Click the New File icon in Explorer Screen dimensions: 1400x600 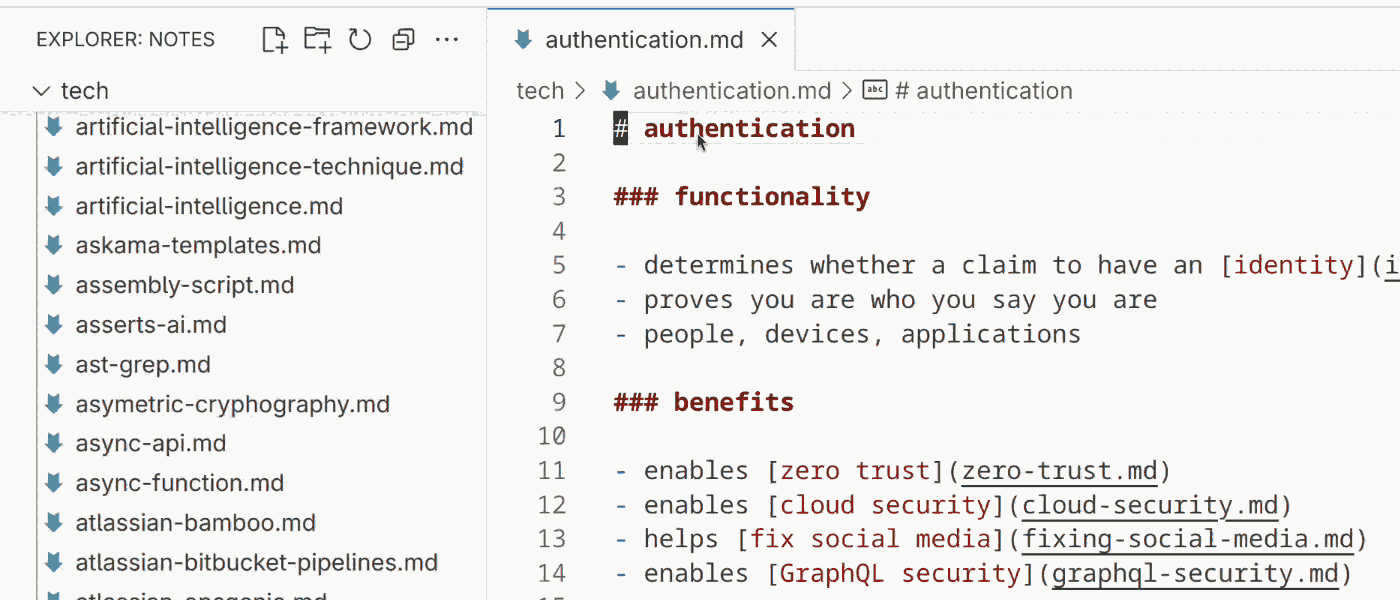click(x=274, y=40)
